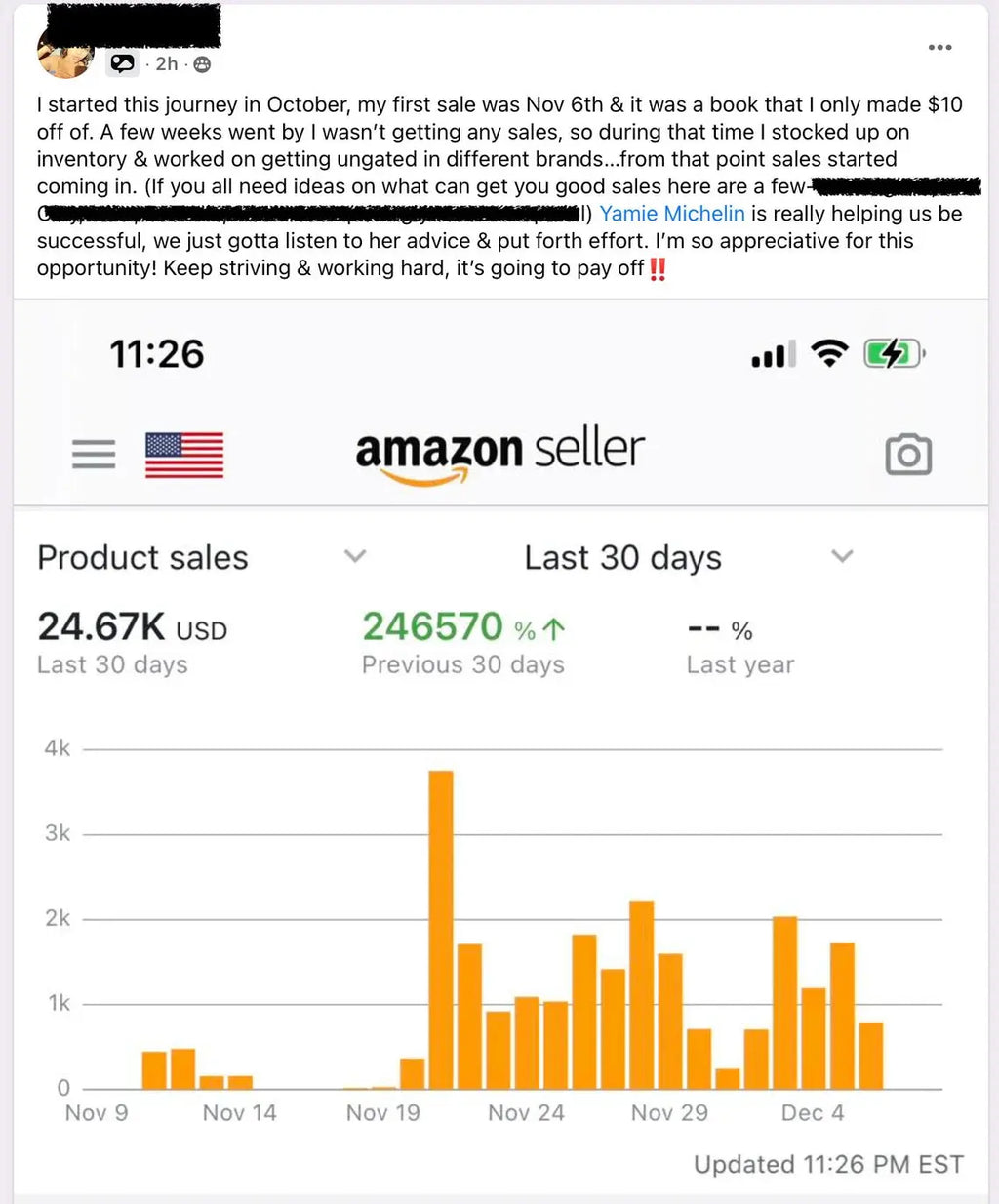999x1204 pixels.
Task: Tap the Amazon Seller logo
Action: [499, 451]
